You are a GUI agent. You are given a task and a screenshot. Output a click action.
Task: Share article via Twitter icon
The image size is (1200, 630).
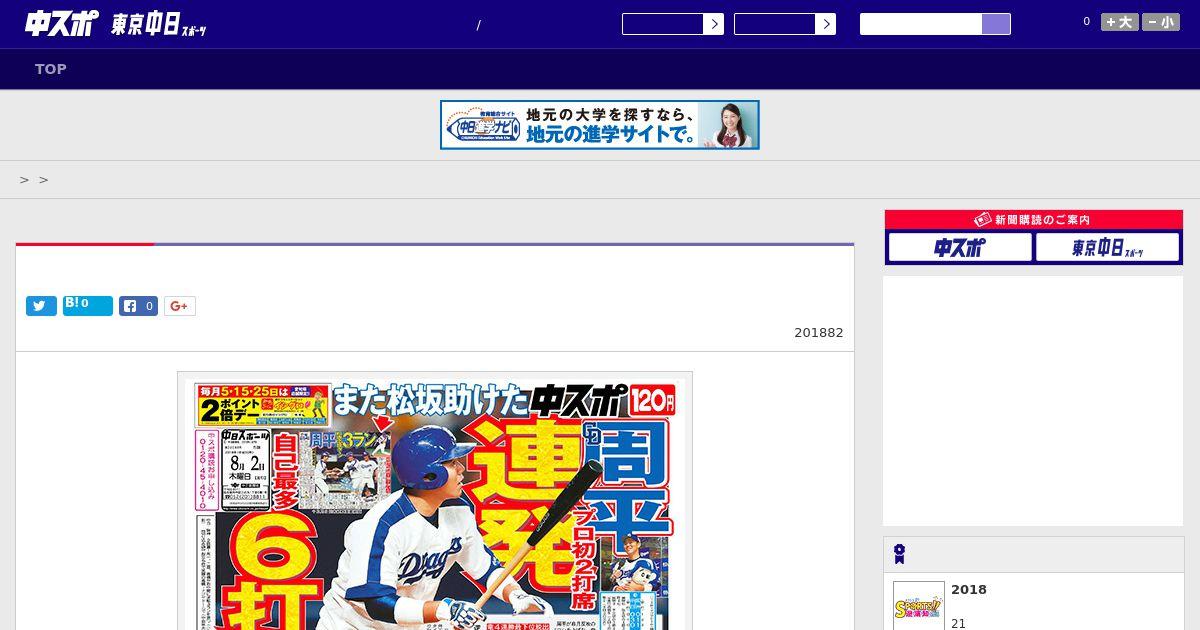41,306
